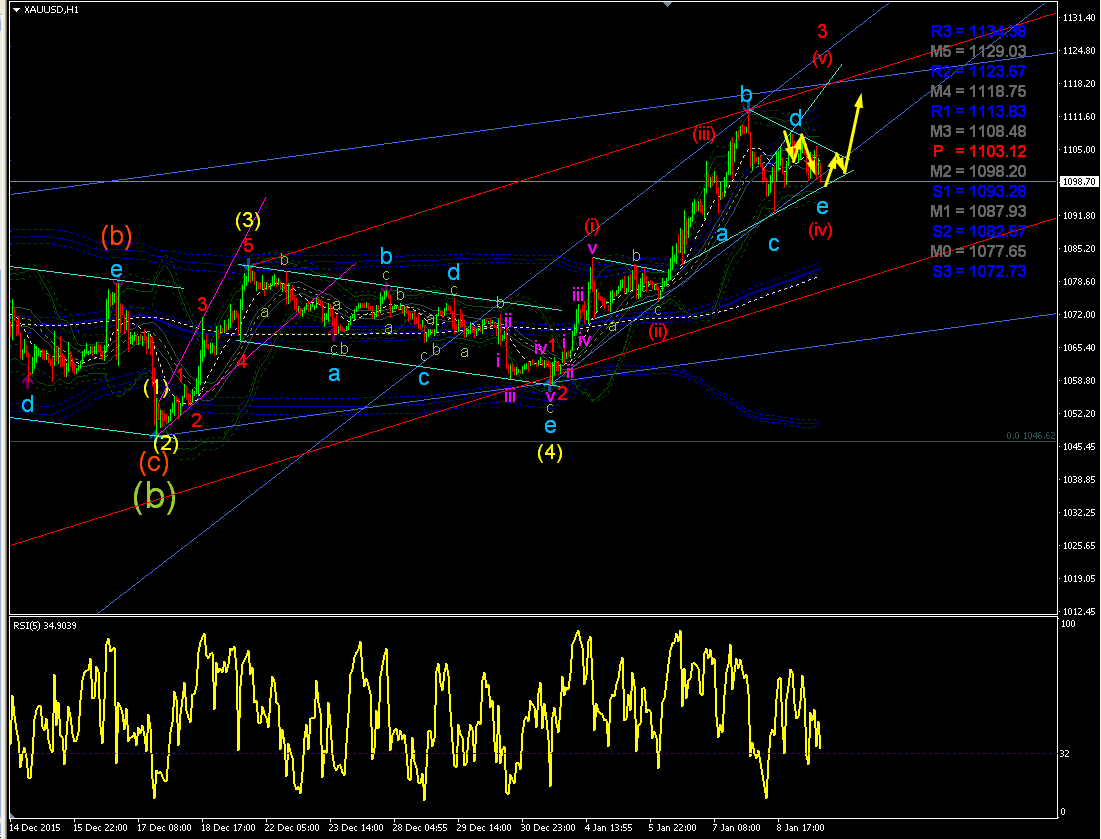Click the 15 Dec 22:00 time label
The width and height of the screenshot is (1101, 839).
click(100, 827)
